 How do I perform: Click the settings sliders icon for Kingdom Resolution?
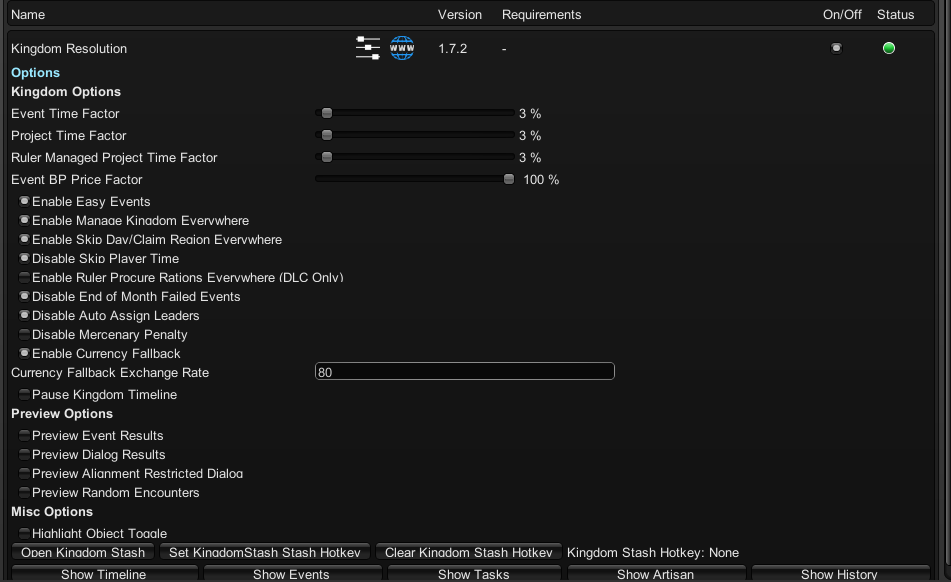click(367, 48)
